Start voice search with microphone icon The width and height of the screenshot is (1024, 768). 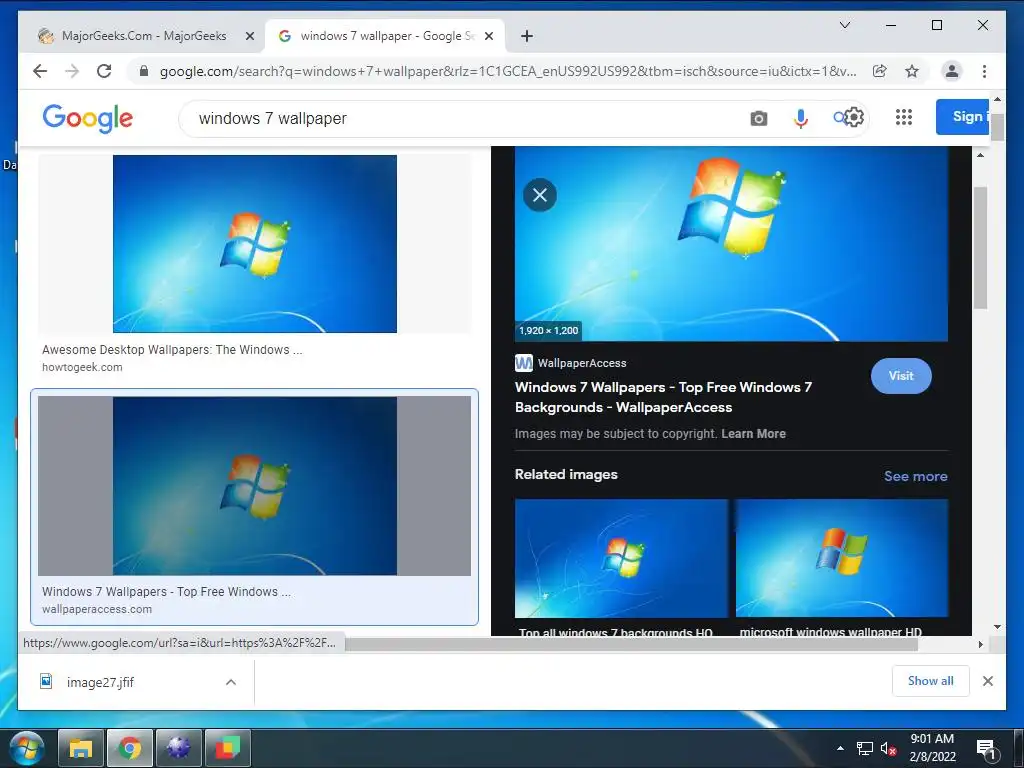pyautogui.click(x=801, y=118)
